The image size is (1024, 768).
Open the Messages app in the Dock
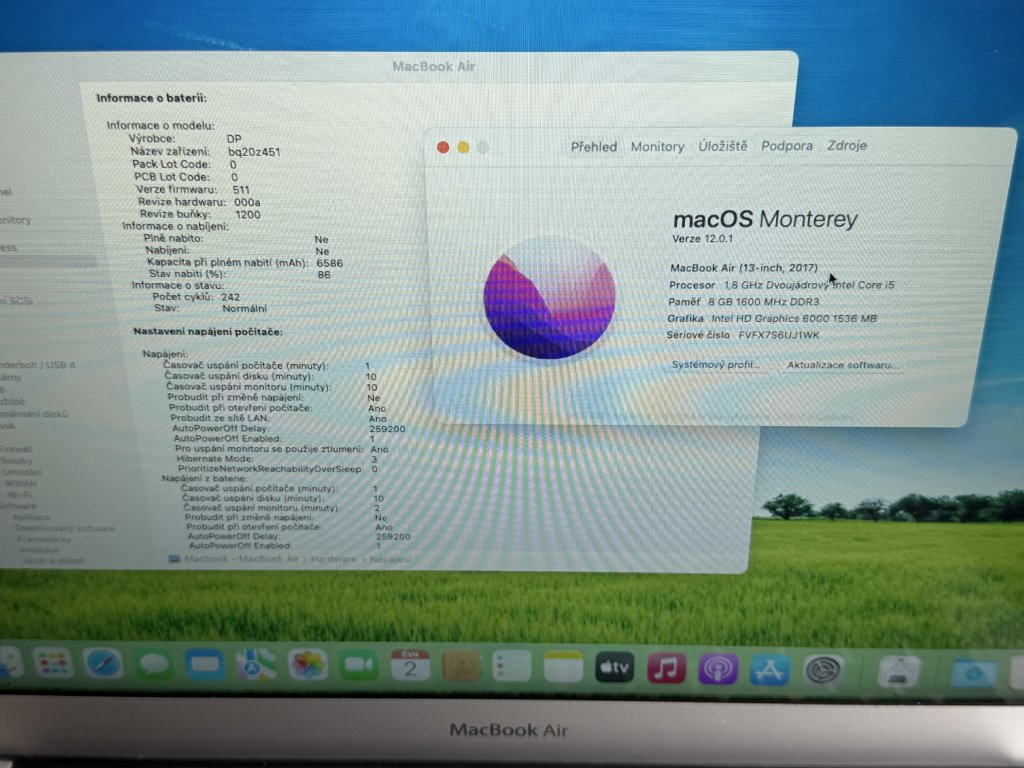[154, 665]
